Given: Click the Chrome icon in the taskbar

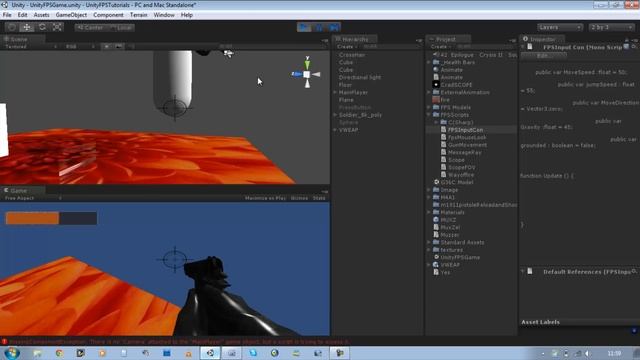Looking at the screenshot, I should (x=60, y=353).
